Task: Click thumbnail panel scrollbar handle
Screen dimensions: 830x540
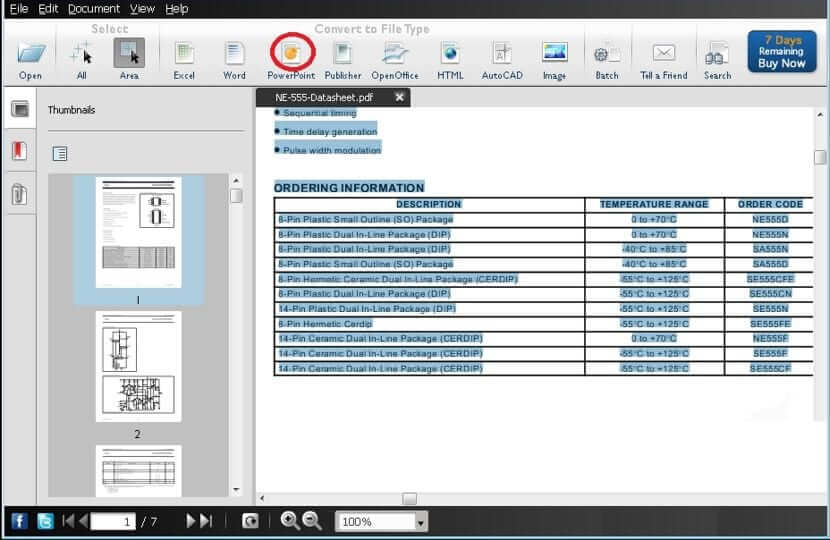Action: point(237,196)
